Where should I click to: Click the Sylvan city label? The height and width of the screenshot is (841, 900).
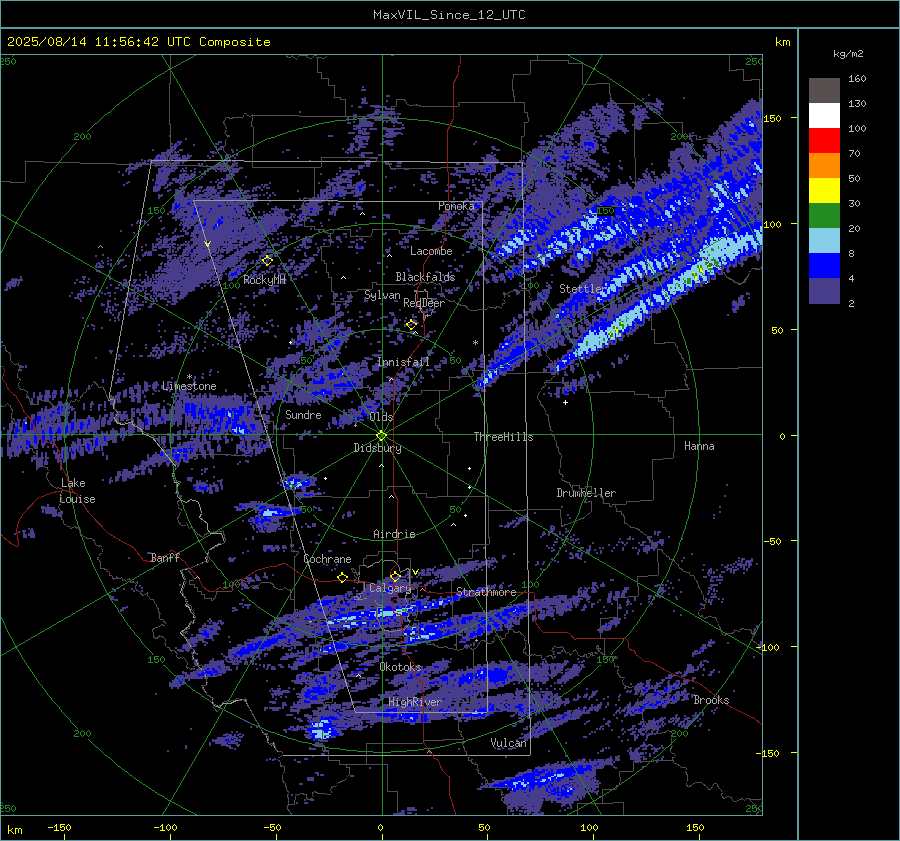pyautogui.click(x=382, y=295)
